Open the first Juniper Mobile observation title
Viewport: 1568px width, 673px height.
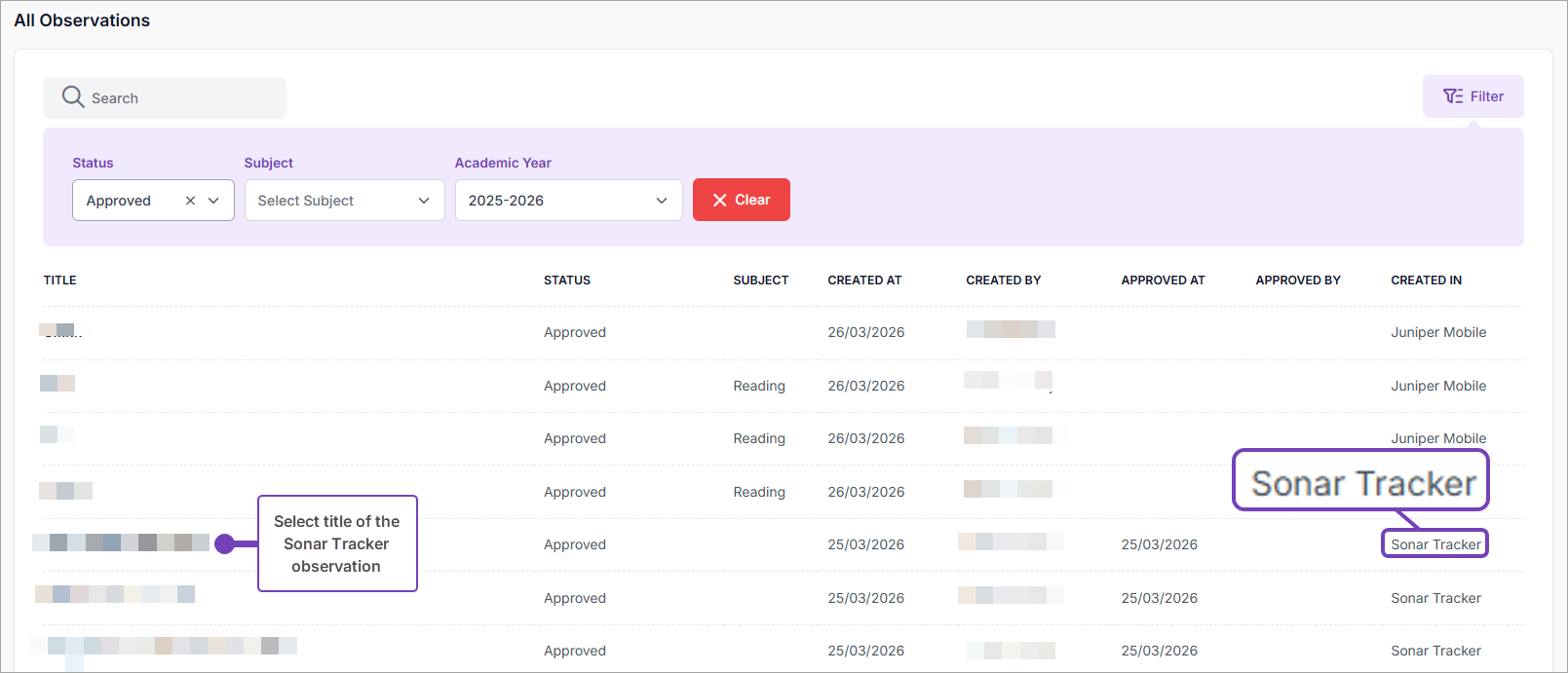coord(59,331)
